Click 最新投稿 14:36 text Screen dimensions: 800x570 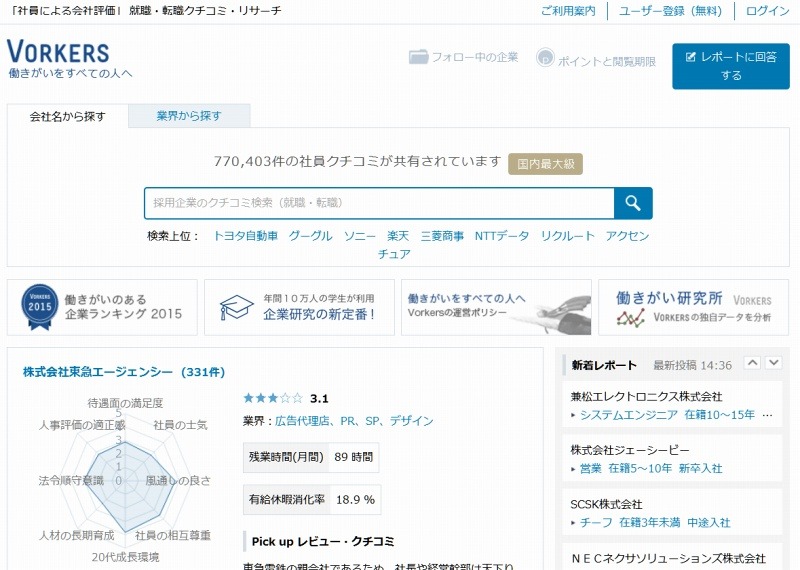(692, 365)
